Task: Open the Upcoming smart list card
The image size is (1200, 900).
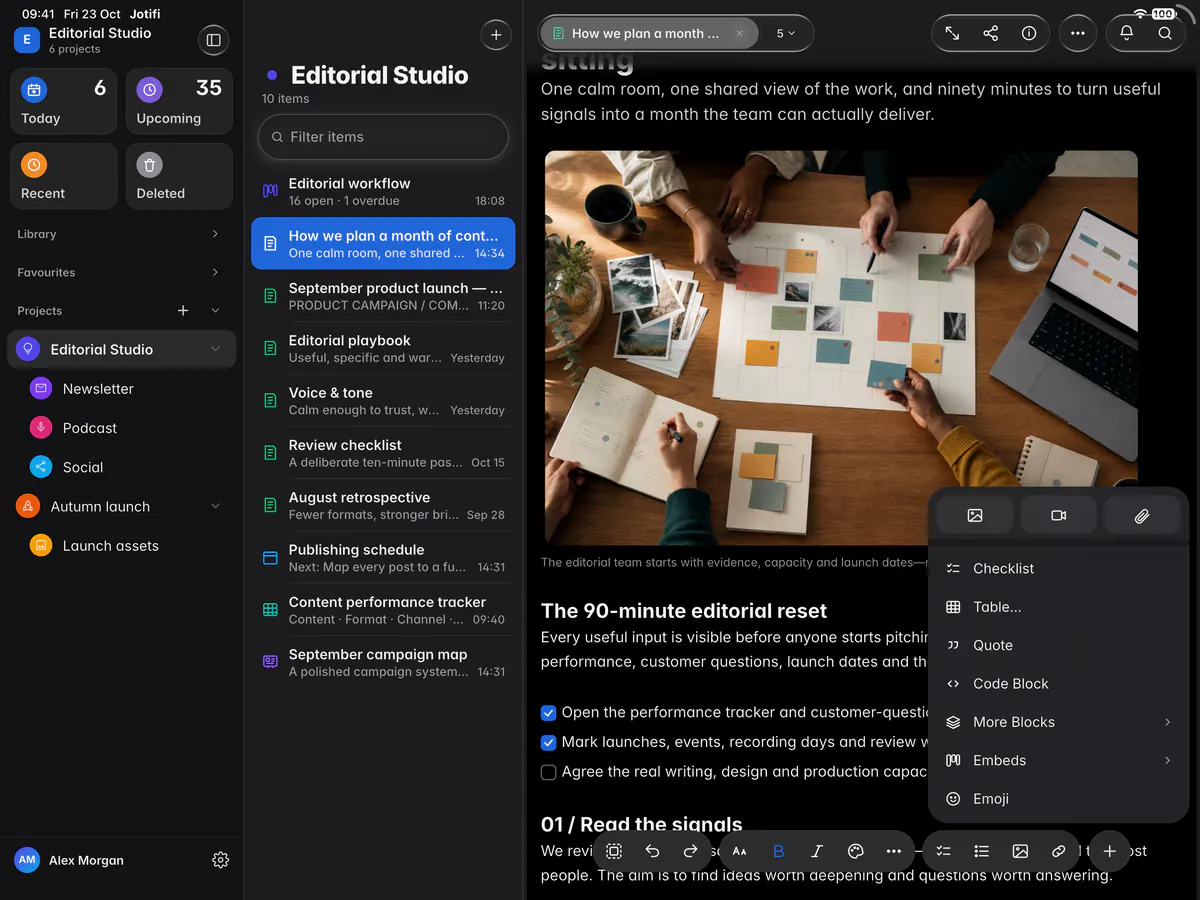Action: pos(179,101)
